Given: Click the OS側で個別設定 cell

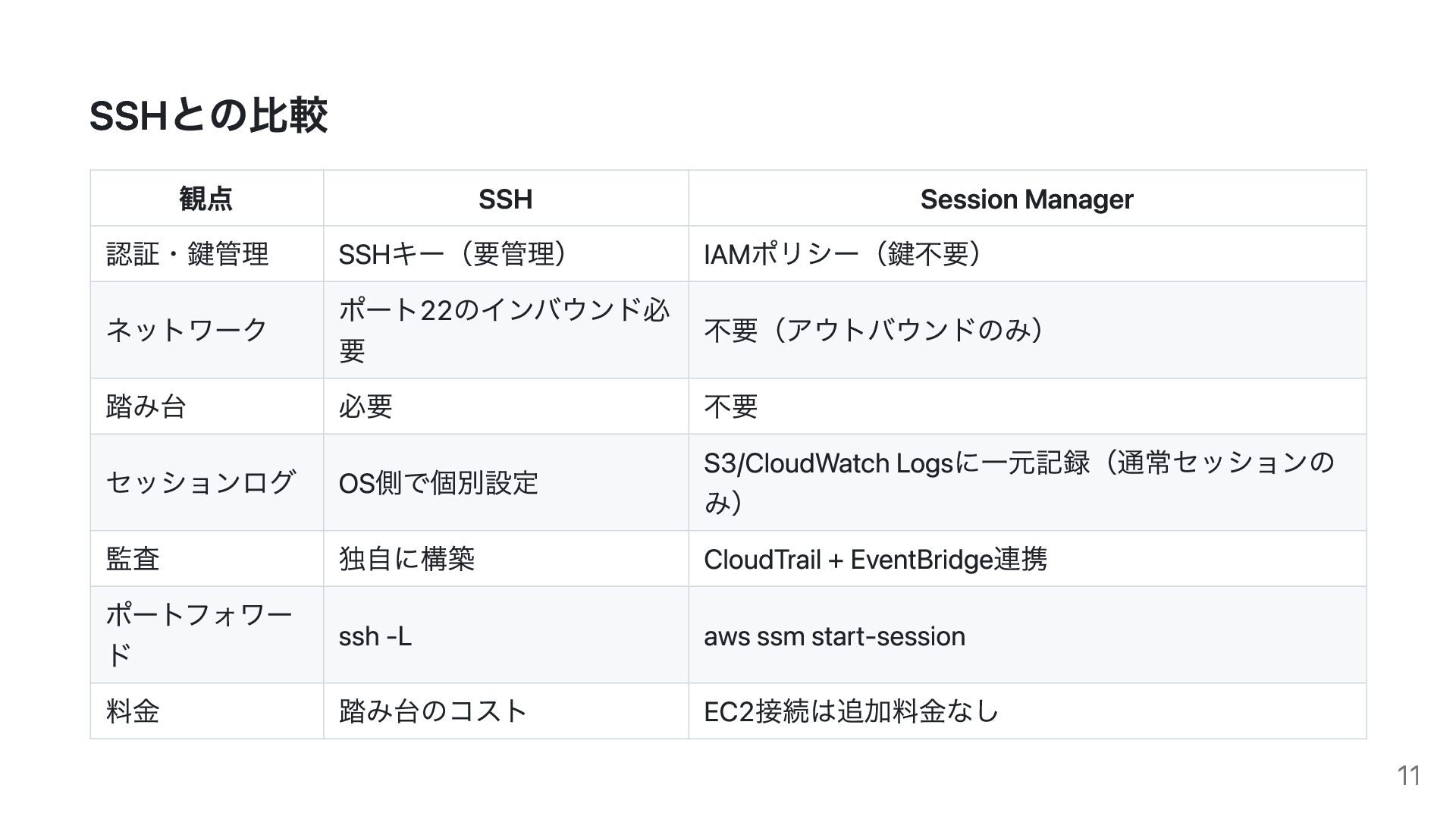Looking at the screenshot, I should coord(438,482).
